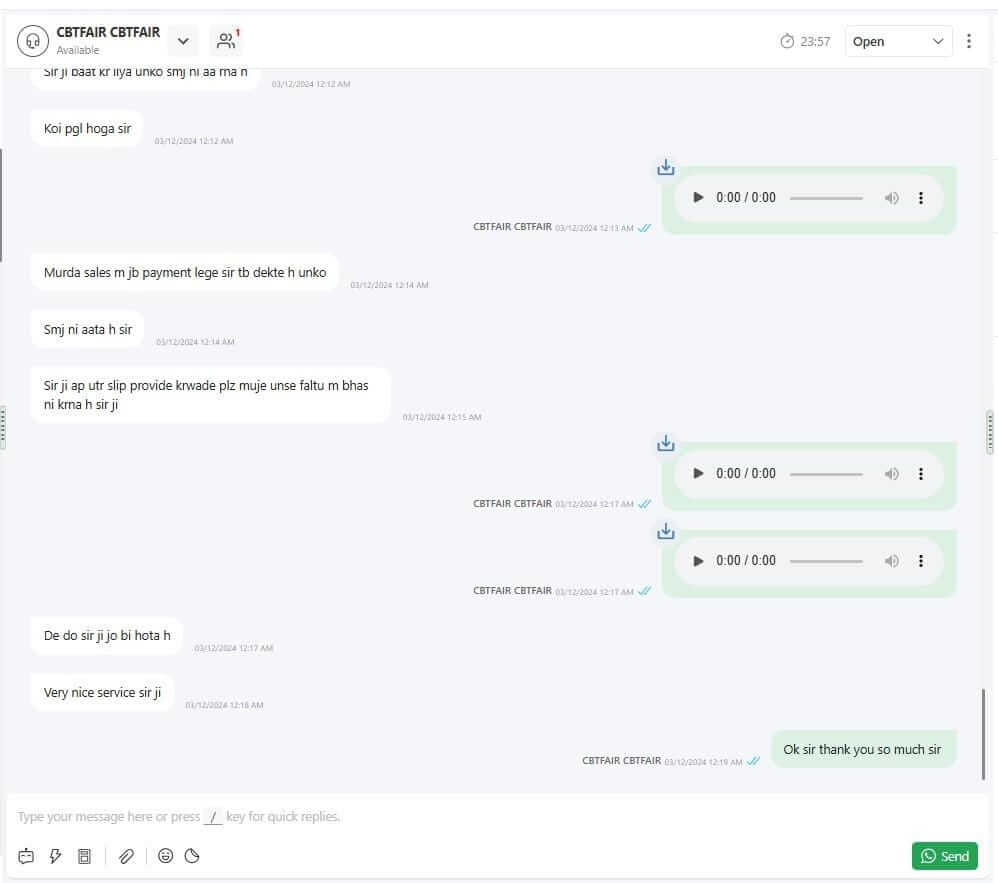998x883 pixels.
Task: Send the message with the green Send button
Action: 945,856
